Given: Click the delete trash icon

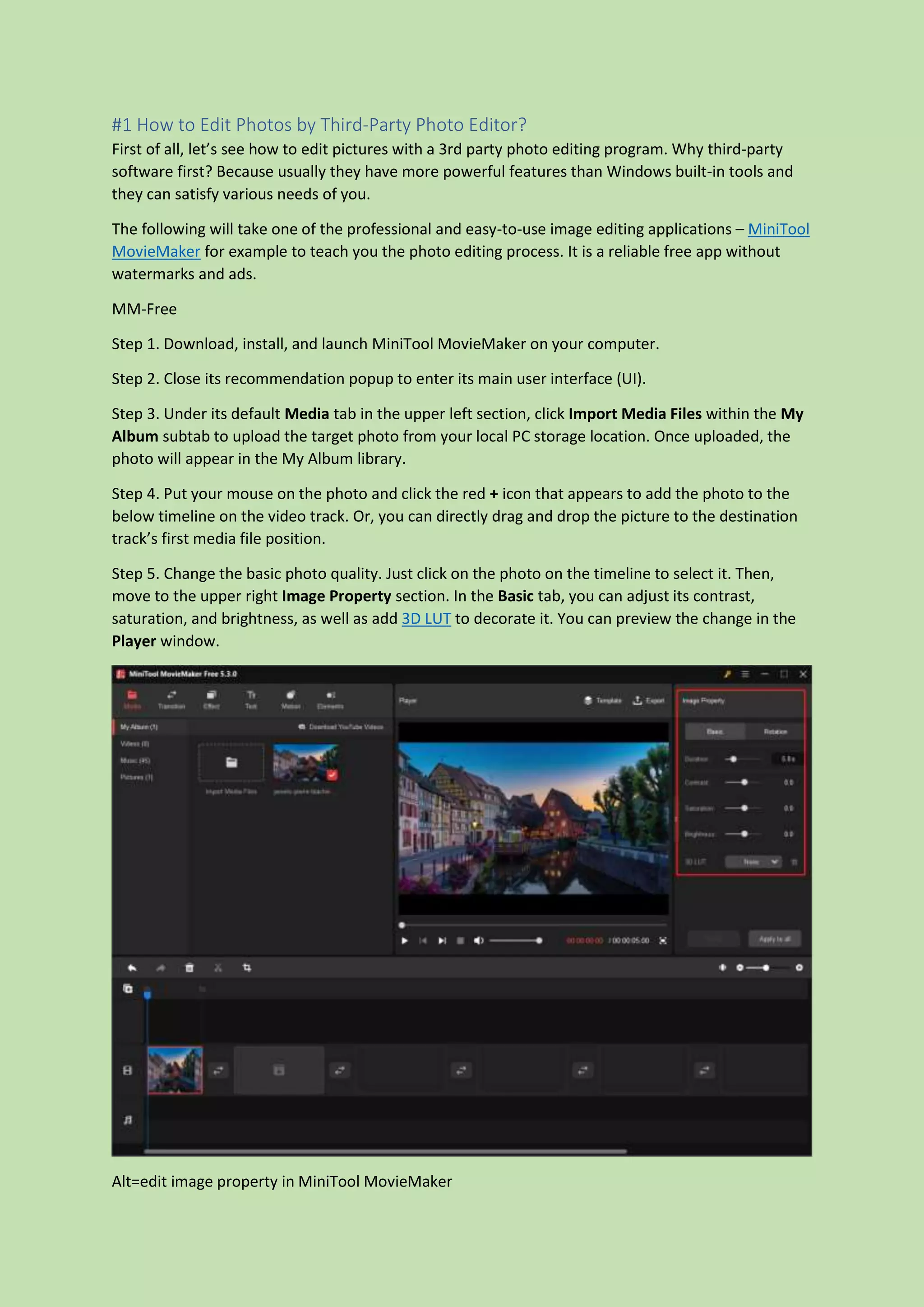Looking at the screenshot, I should click(x=189, y=968).
